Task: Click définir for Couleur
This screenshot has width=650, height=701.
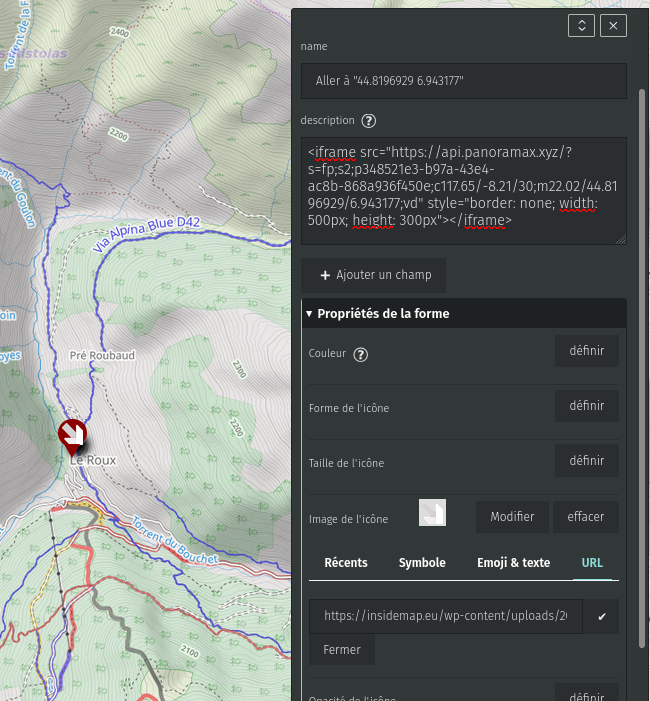Action: click(587, 351)
